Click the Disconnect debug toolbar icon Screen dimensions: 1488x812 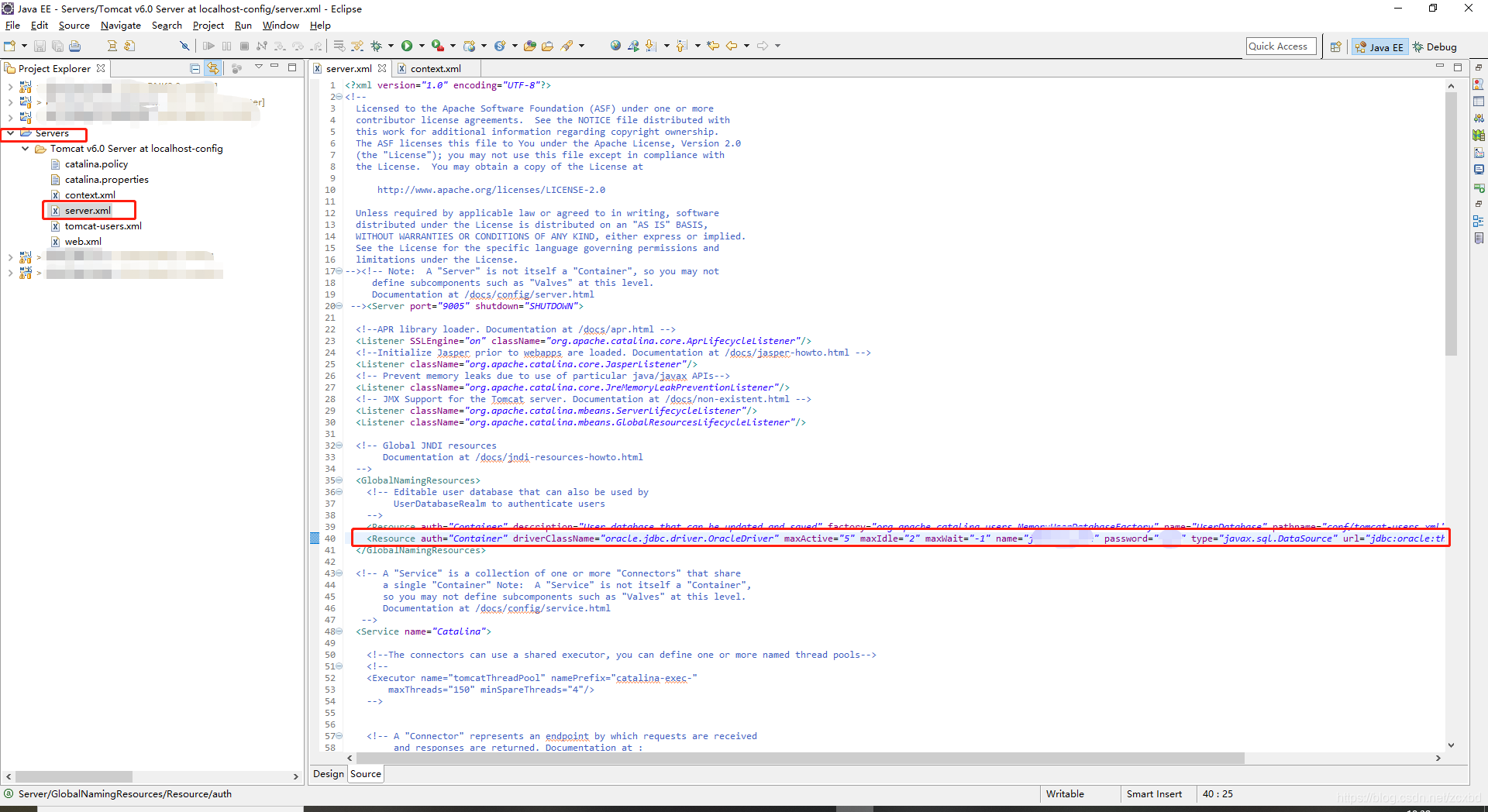point(262,46)
